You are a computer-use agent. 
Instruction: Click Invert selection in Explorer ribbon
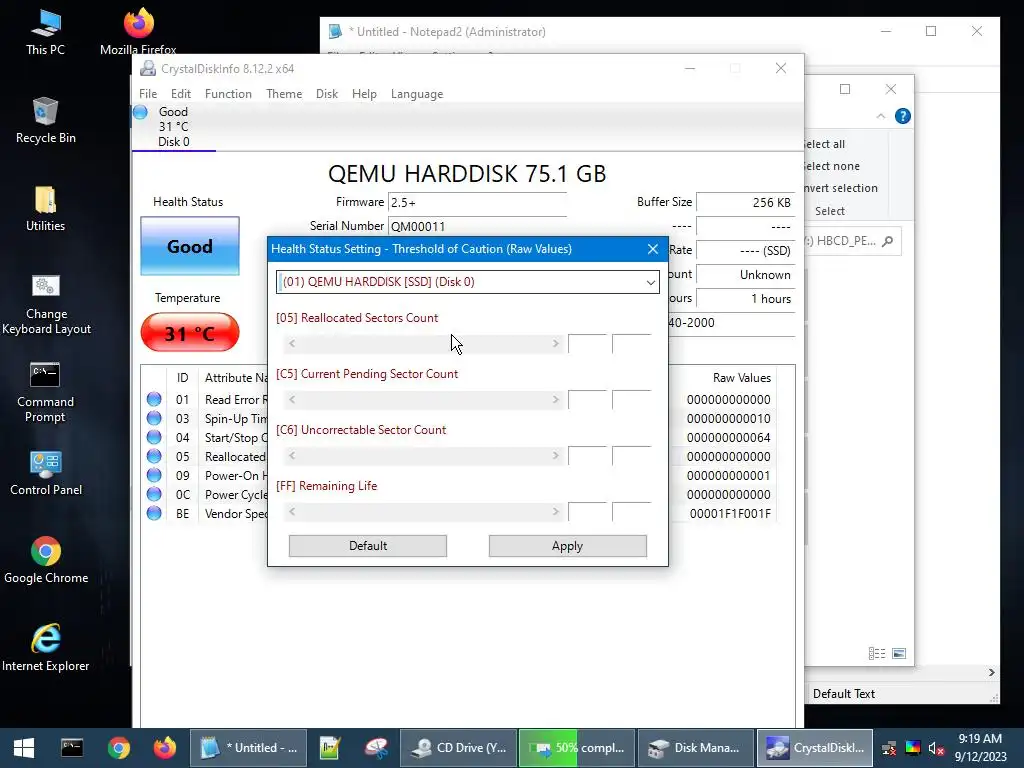click(840, 188)
